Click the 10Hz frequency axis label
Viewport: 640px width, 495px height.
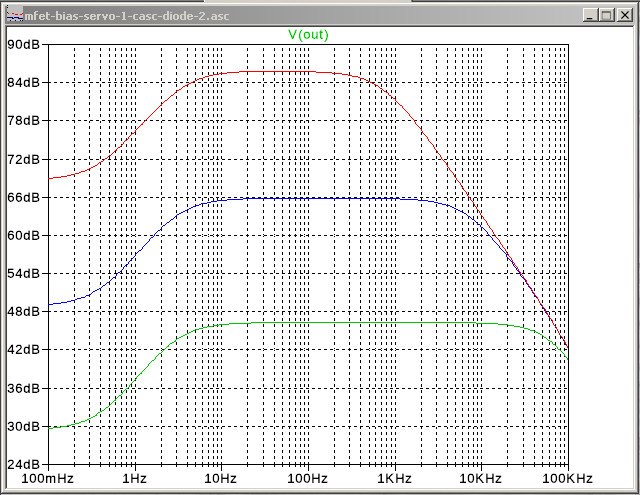click(x=220, y=478)
